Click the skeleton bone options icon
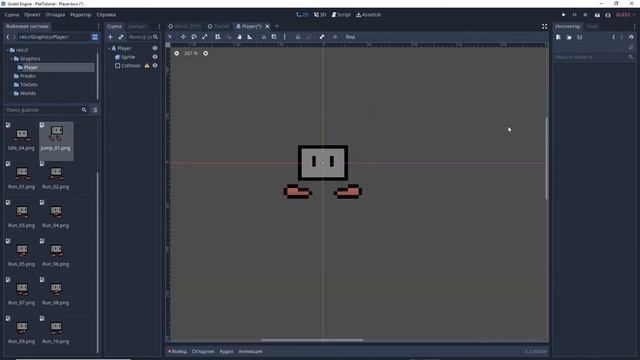 (x=322, y=37)
